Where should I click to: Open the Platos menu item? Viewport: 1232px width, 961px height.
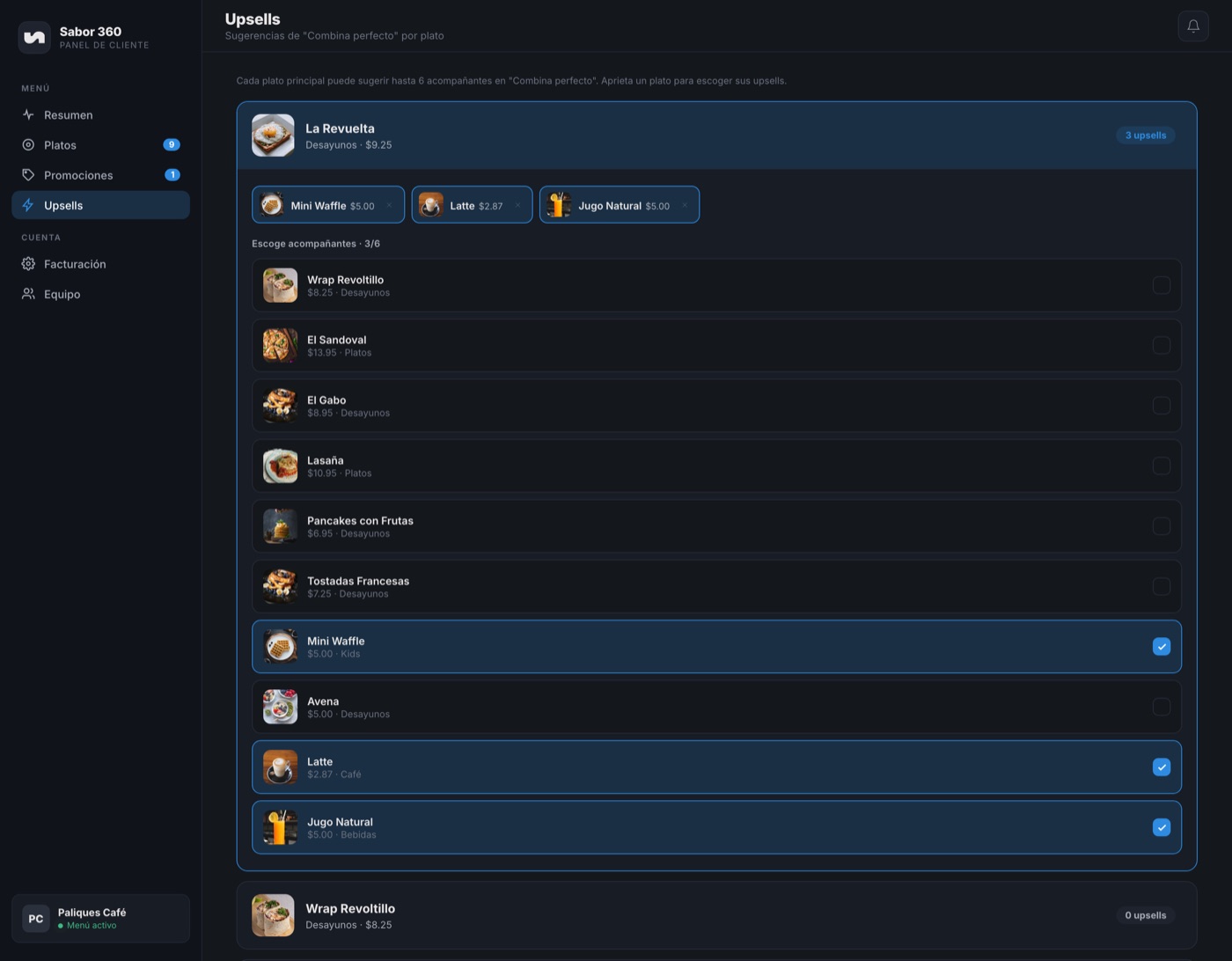click(100, 144)
